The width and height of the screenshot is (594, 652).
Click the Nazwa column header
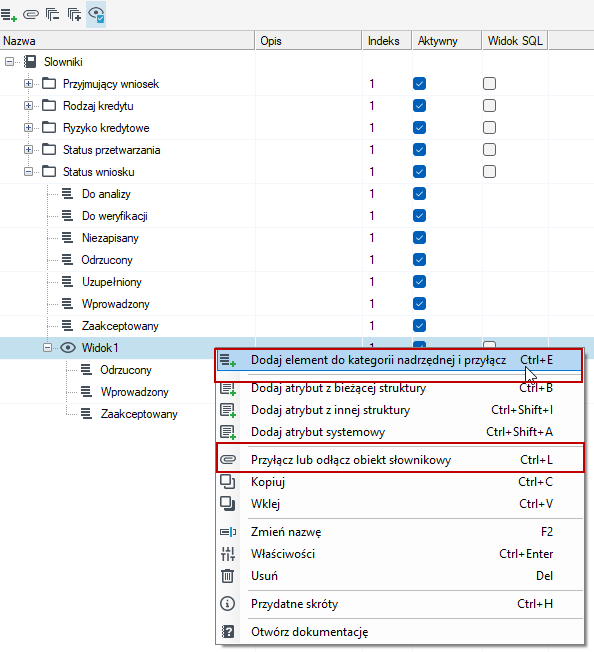127,41
